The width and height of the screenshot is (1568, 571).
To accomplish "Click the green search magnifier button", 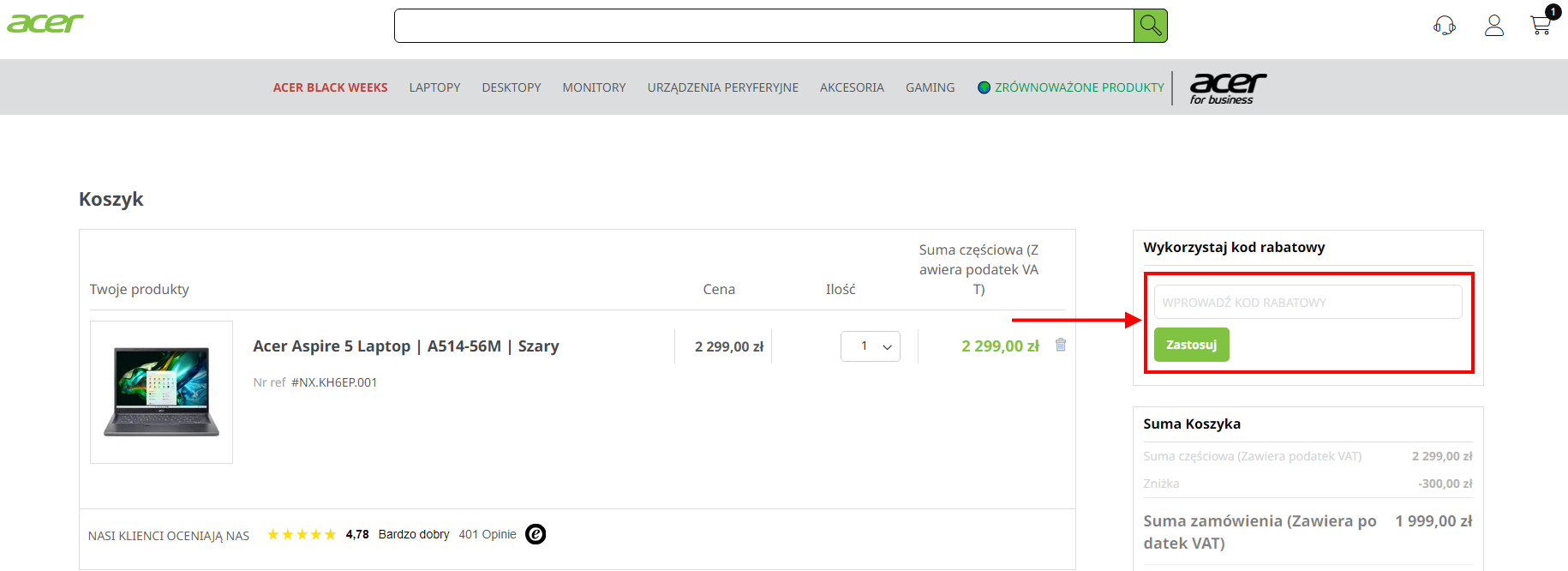I will 1151,26.
